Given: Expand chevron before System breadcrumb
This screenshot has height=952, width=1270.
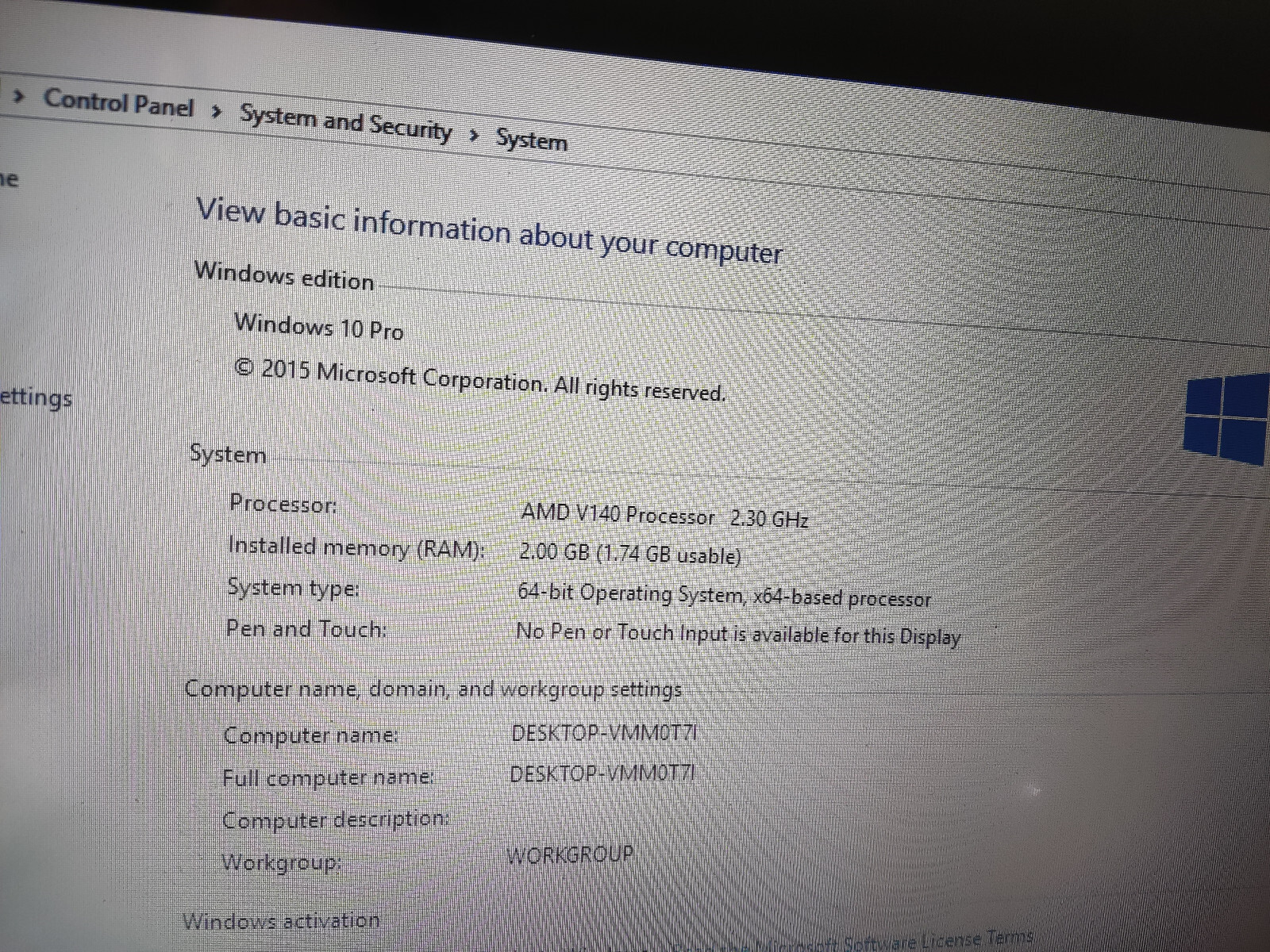Looking at the screenshot, I should pos(474,136).
